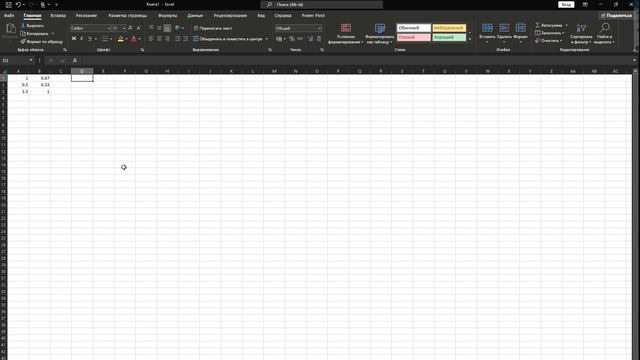Screen dimensions: 640x360
Task: Expand the Merge and Center dropdown arrow
Action: [267, 39]
